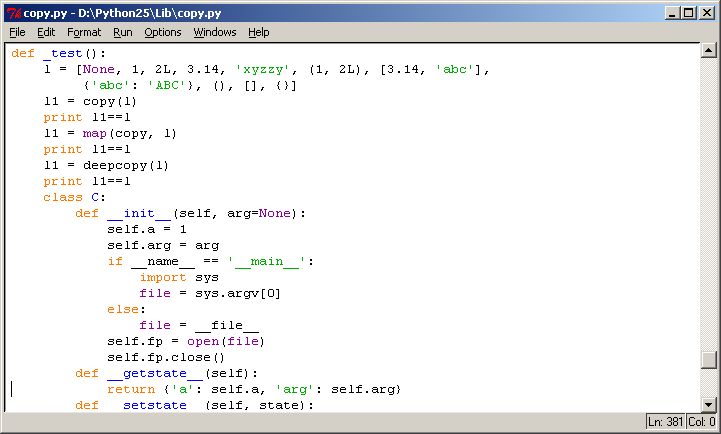This screenshot has width=721, height=434.
Task: Open the Run menu
Action: pyautogui.click(x=123, y=32)
